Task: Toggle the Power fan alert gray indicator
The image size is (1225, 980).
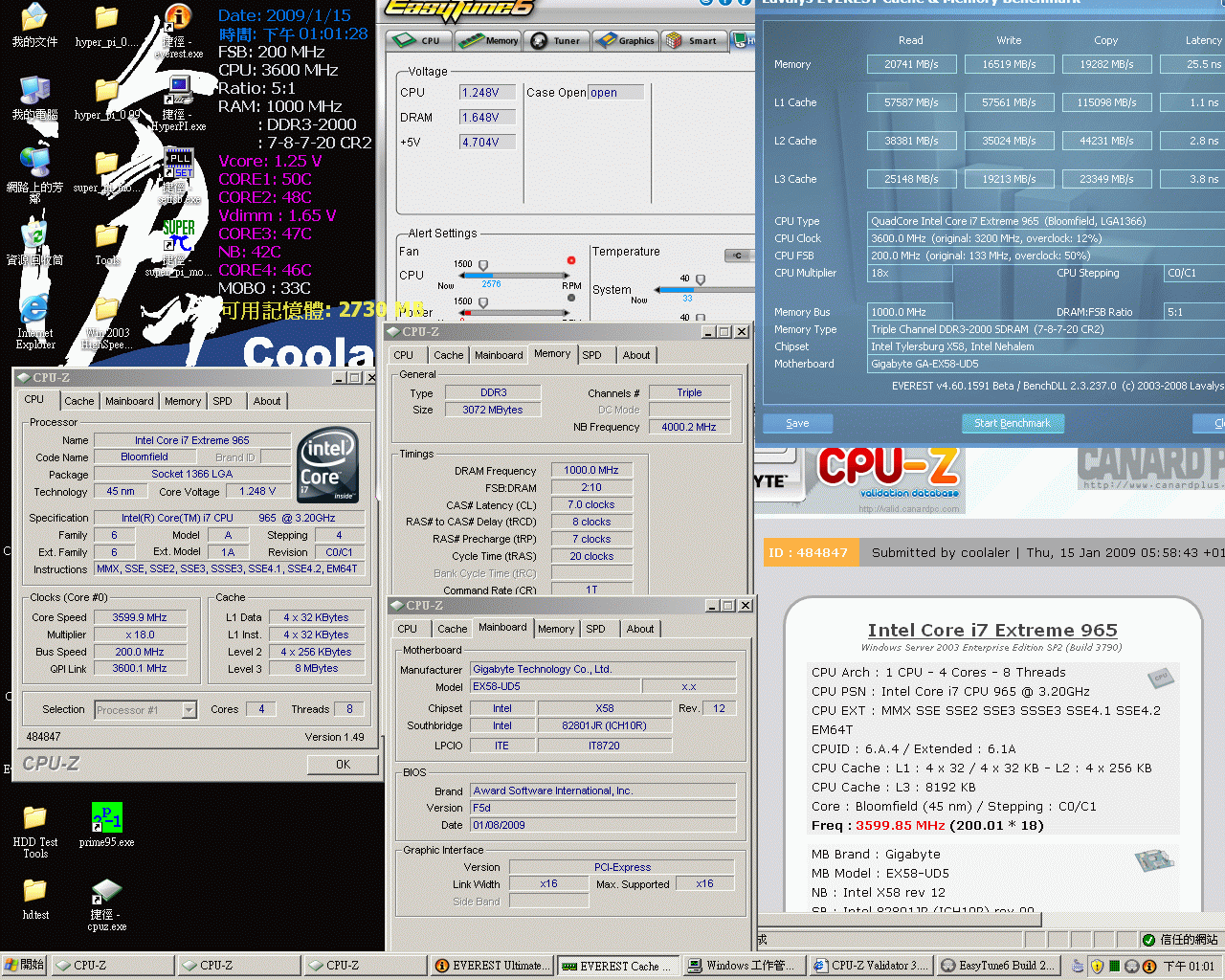Action: 571,298
